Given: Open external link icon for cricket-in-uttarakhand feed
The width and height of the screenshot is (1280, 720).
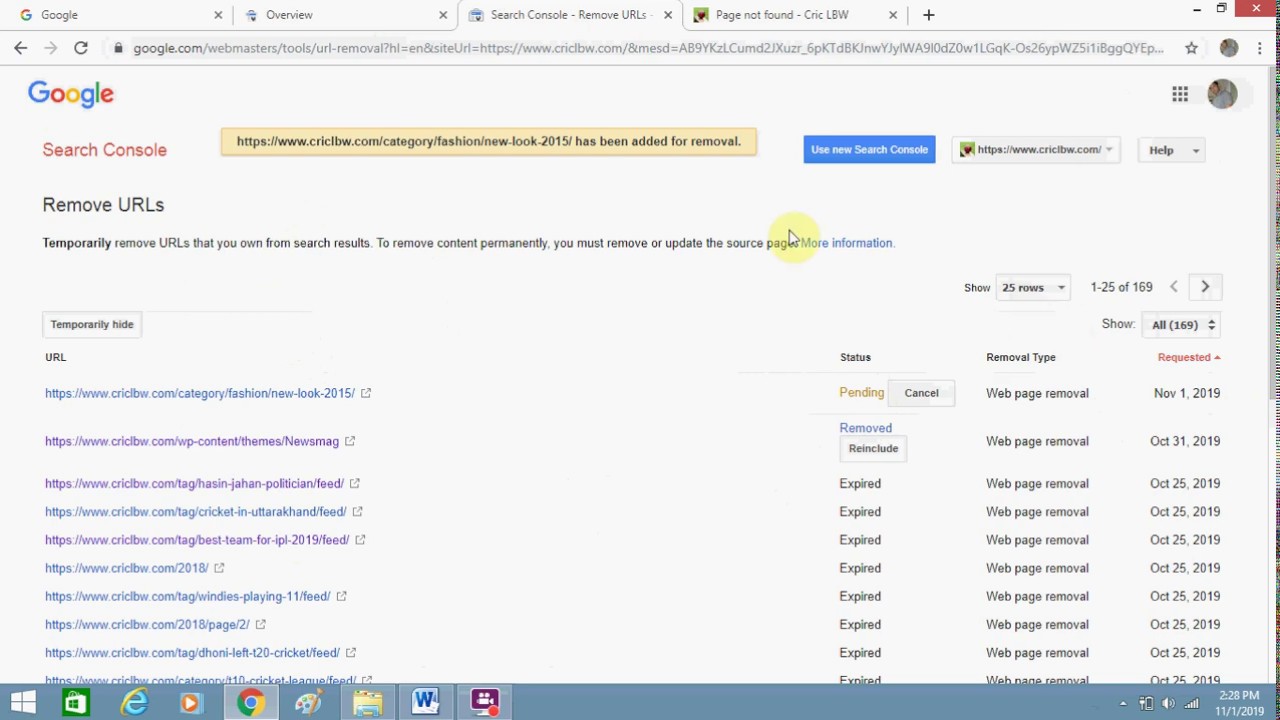Looking at the screenshot, I should [357, 511].
